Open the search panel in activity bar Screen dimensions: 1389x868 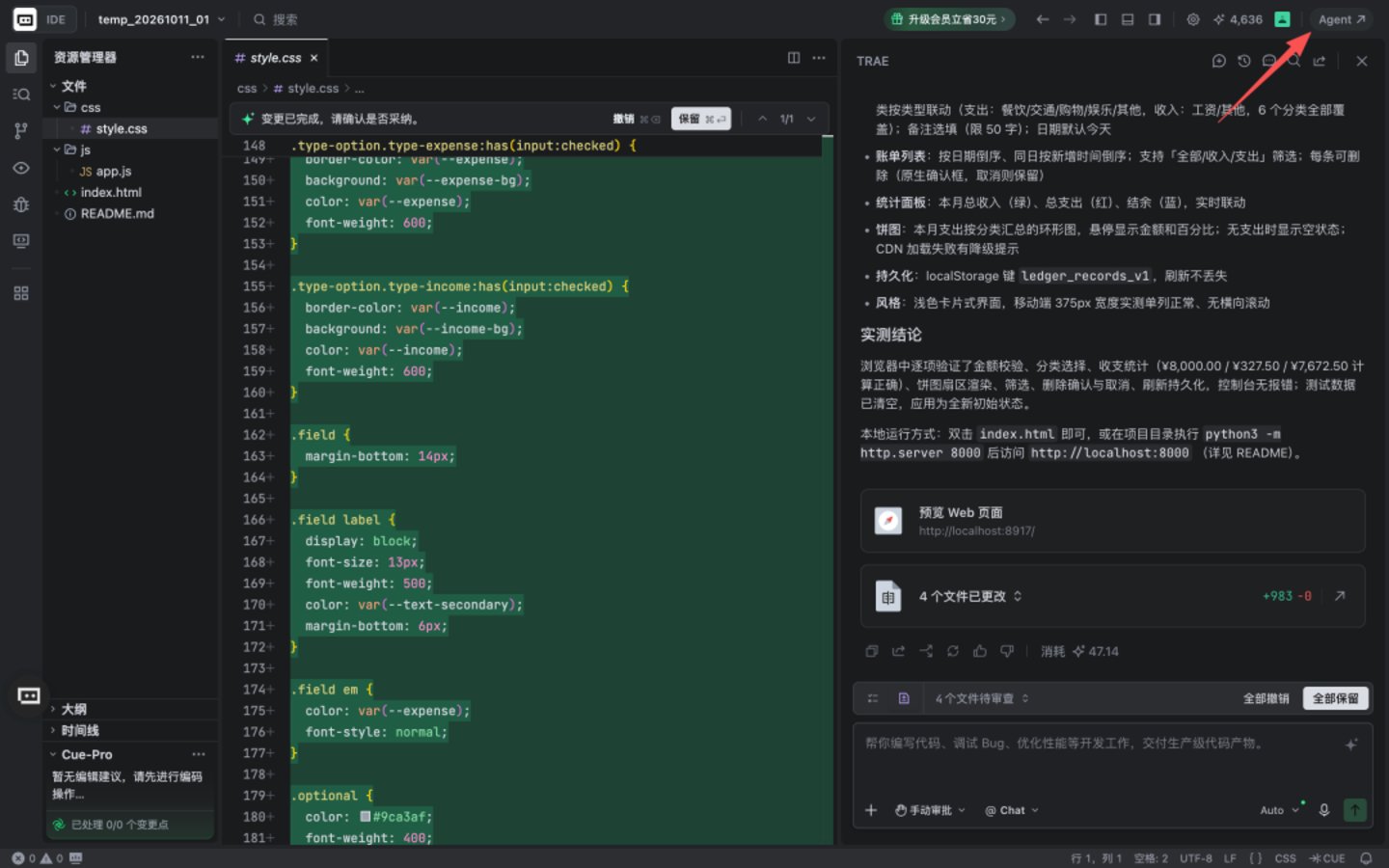coord(21,95)
